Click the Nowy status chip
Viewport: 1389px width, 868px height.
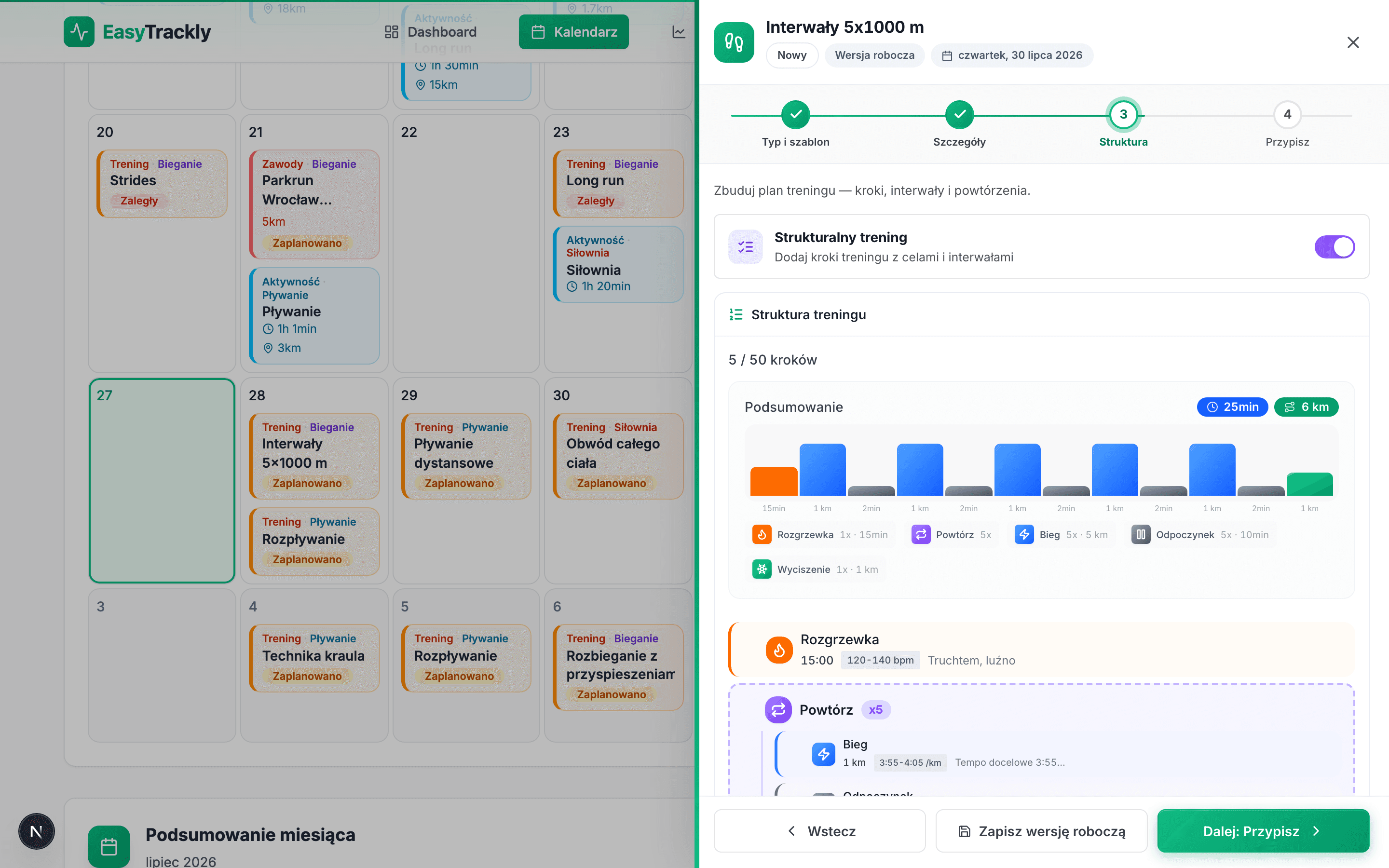(x=791, y=55)
